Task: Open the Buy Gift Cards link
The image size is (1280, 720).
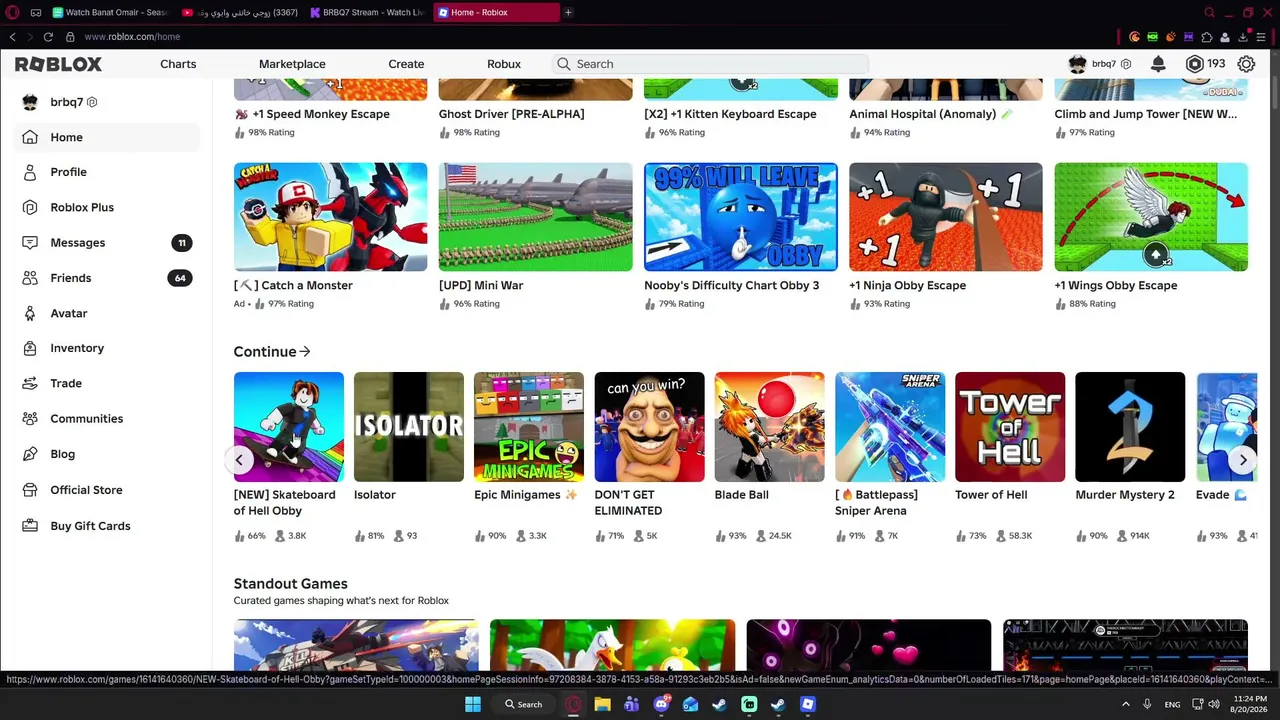Action: [90, 526]
